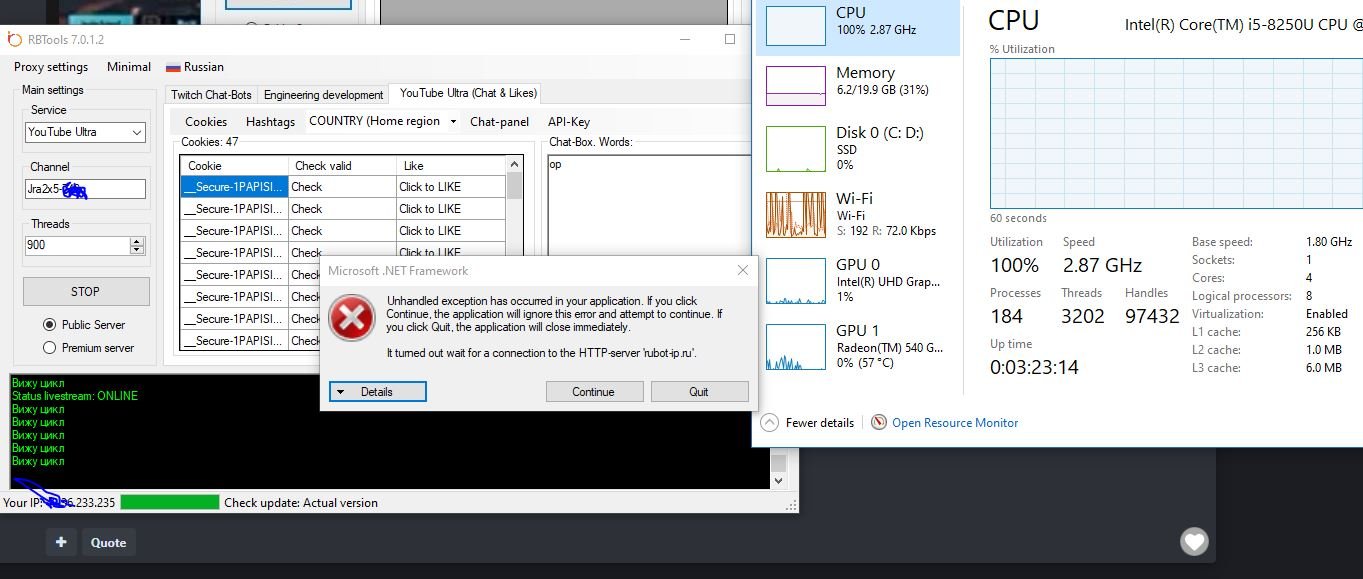Expand the Details button in error dialog
The width and height of the screenshot is (1363, 579).
click(x=377, y=392)
